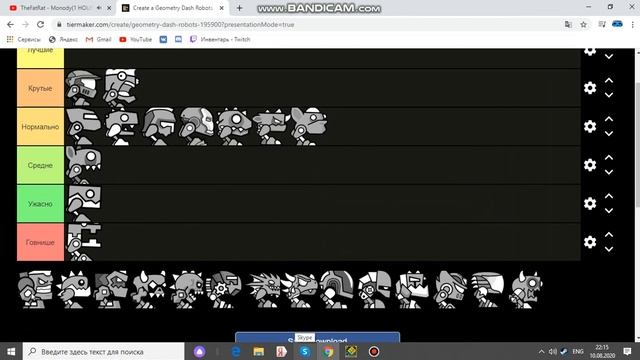
Task: Pick the robot in Говнище row
Action: click(83, 242)
